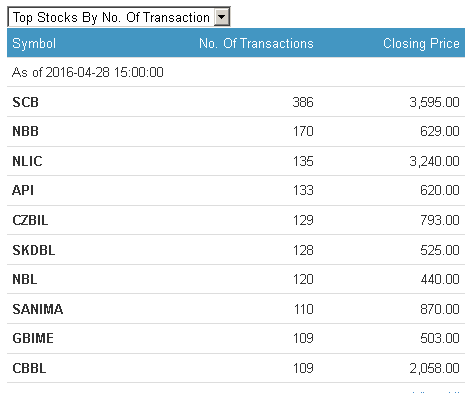The width and height of the screenshot is (465, 393).
Task: Click the GBIME symbol
Action: click(33, 338)
